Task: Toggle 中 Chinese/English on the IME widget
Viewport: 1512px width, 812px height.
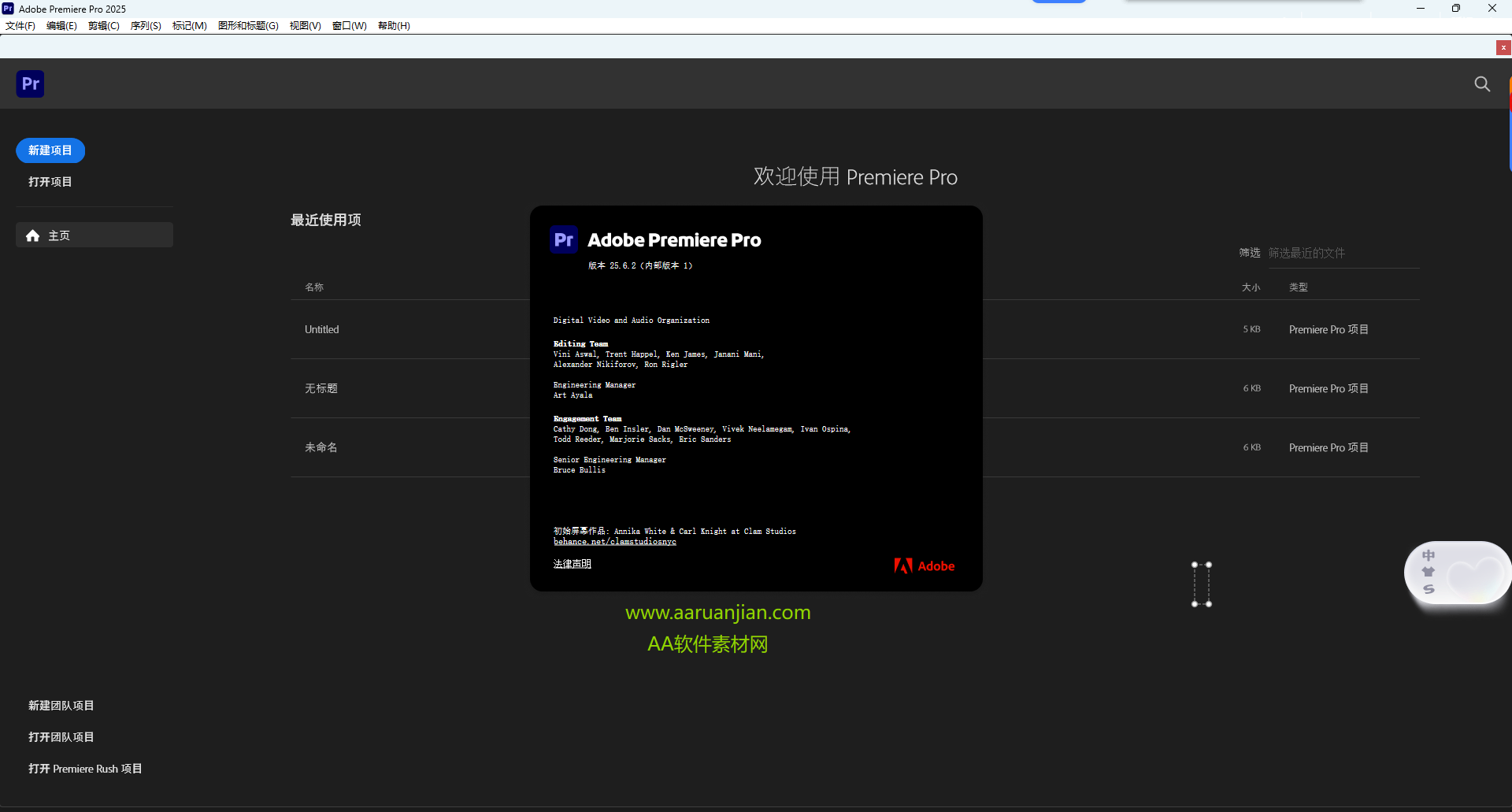Action: pyautogui.click(x=1429, y=555)
